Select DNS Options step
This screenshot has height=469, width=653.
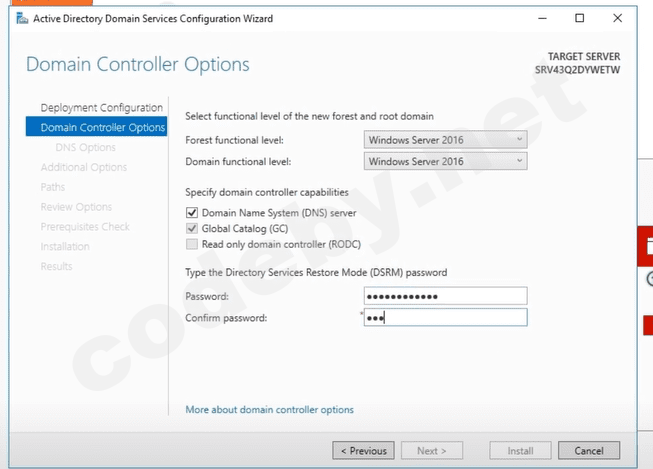tap(85, 147)
